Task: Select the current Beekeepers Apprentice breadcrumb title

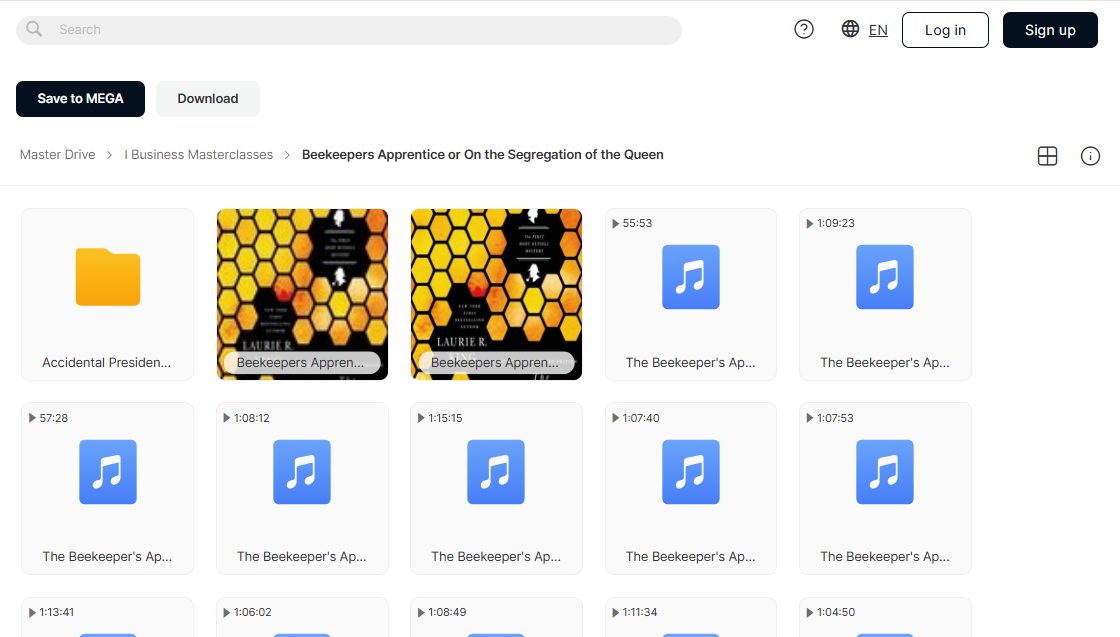Action: point(483,154)
